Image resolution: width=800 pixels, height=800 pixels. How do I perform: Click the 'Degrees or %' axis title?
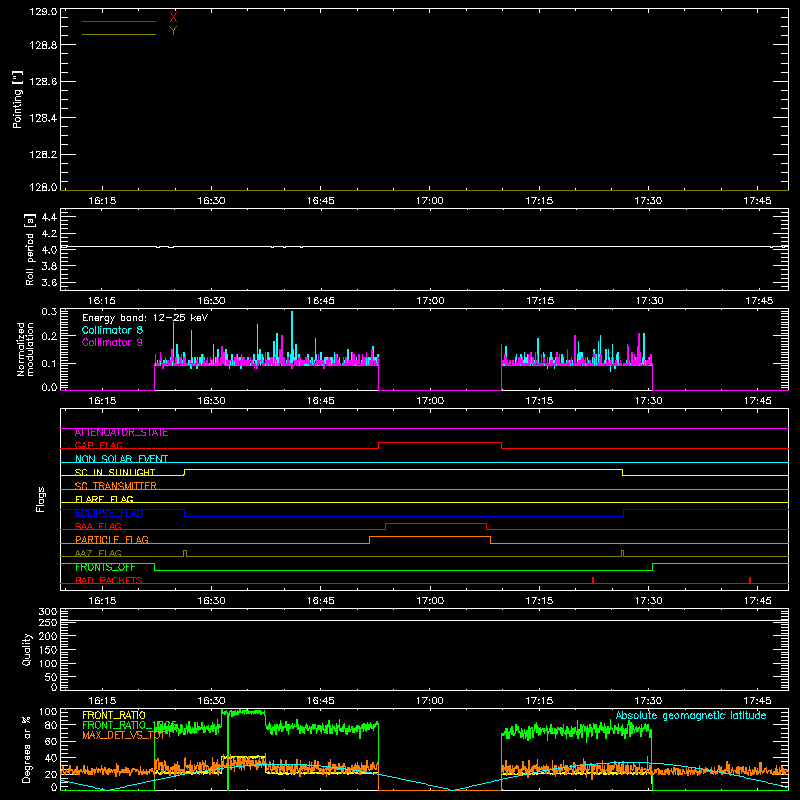point(26,749)
